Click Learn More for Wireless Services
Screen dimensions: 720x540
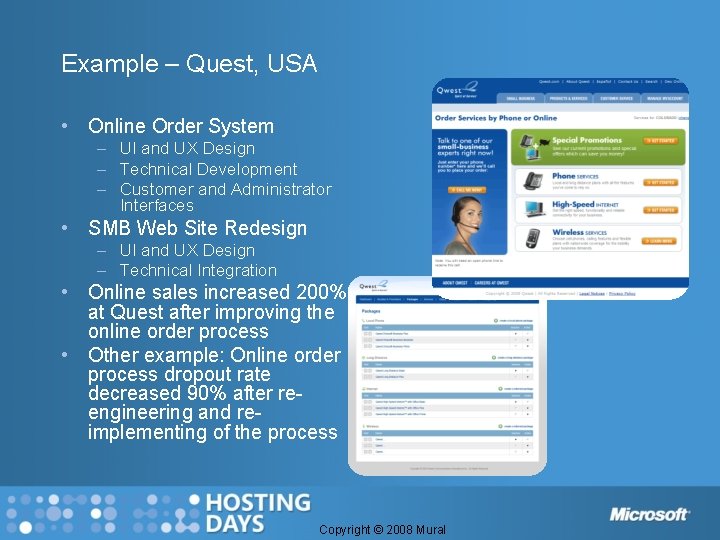click(659, 241)
